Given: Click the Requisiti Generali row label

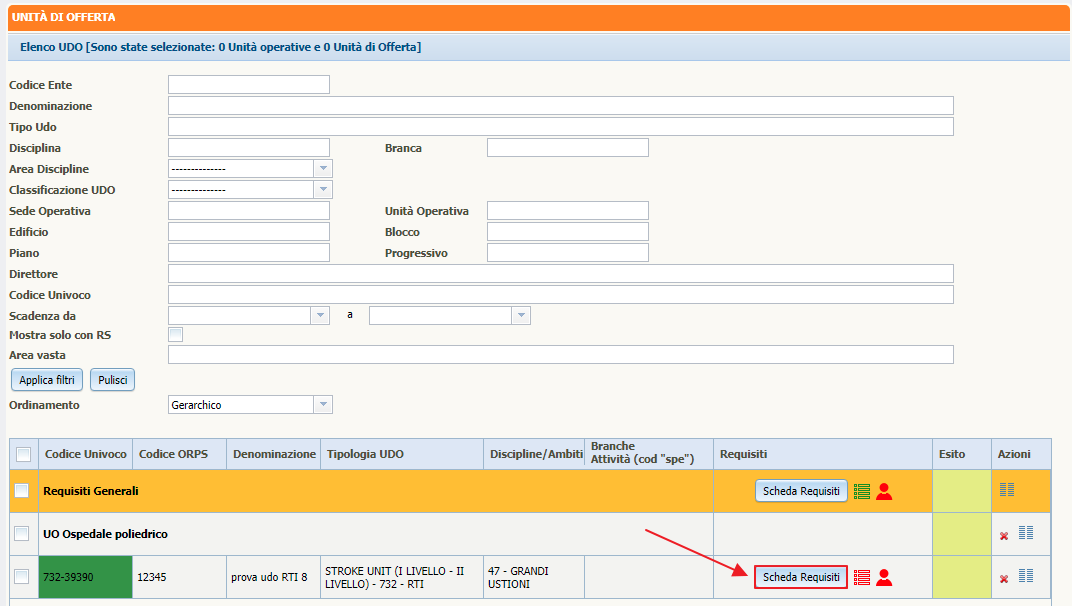Looking at the screenshot, I should point(91,491).
